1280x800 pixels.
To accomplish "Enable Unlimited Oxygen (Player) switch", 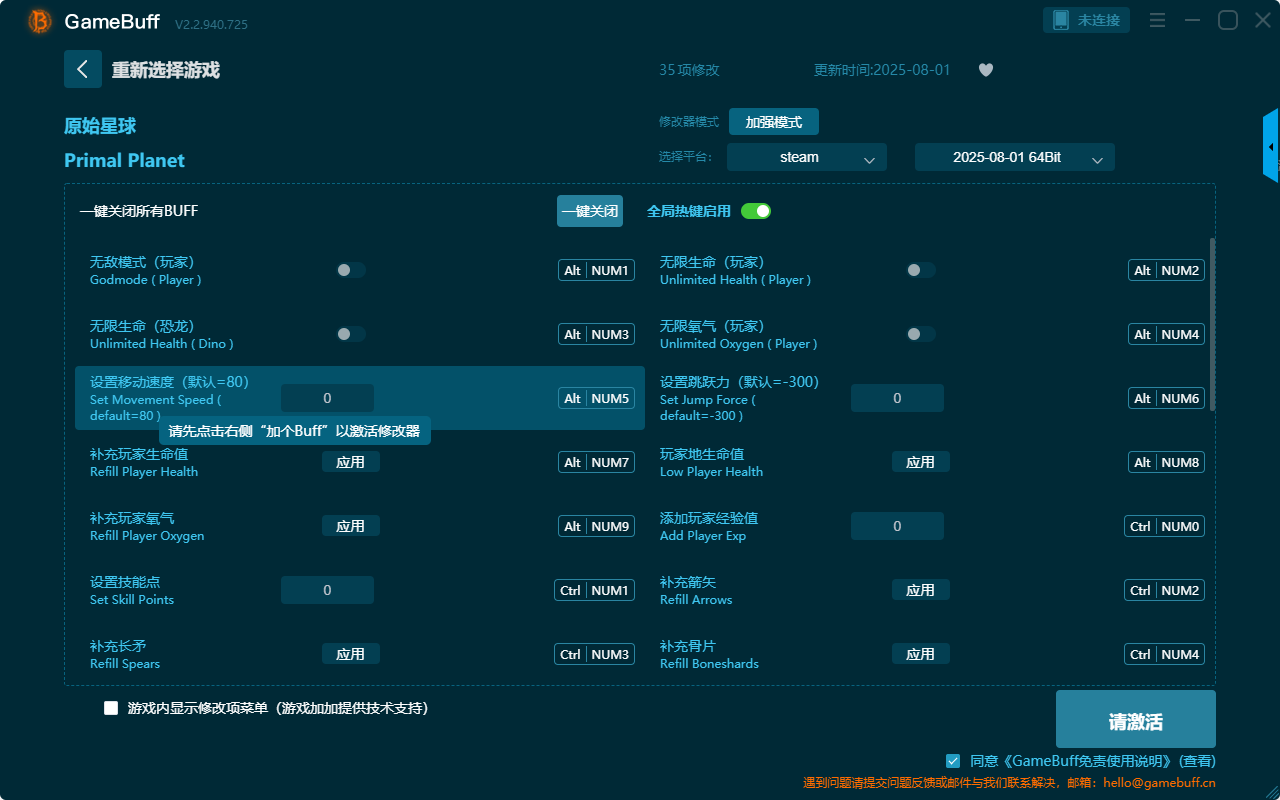I will [921, 334].
